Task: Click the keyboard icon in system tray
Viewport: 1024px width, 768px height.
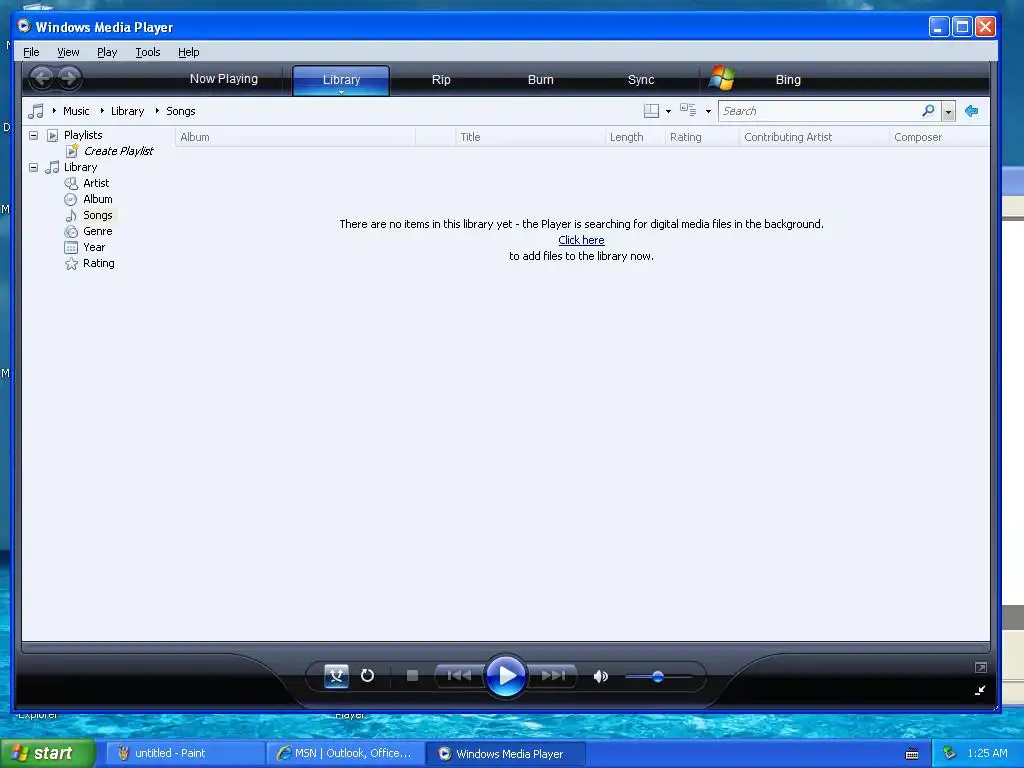Action: coord(912,754)
